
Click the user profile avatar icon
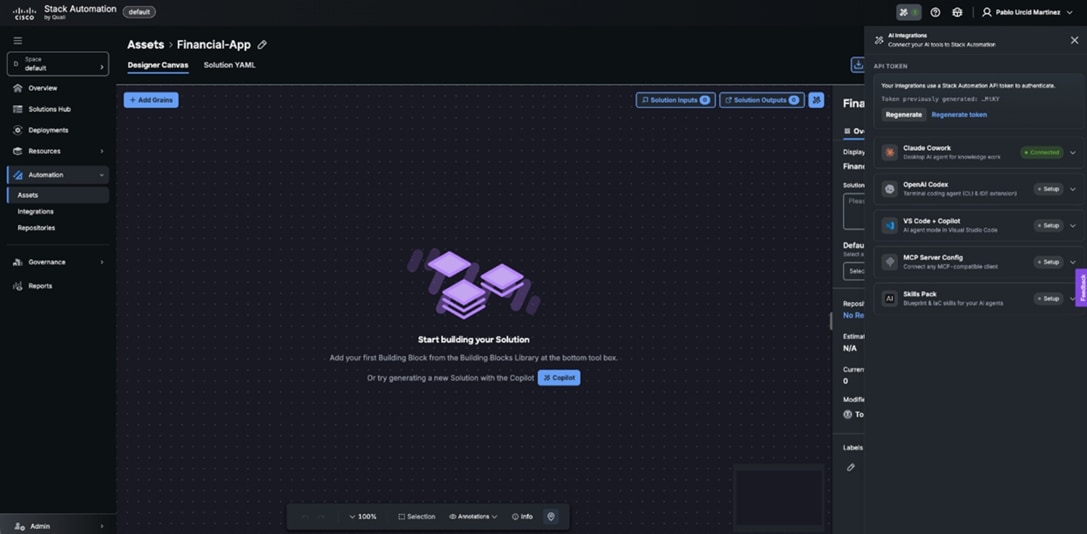(986, 12)
